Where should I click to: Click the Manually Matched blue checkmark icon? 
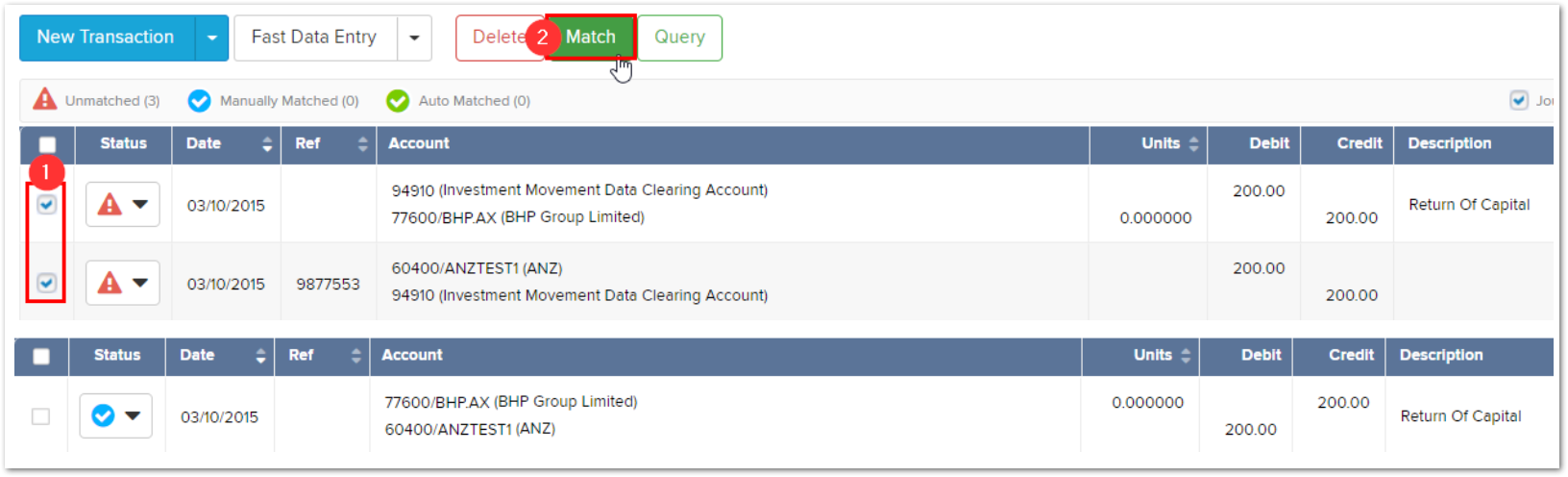click(199, 101)
